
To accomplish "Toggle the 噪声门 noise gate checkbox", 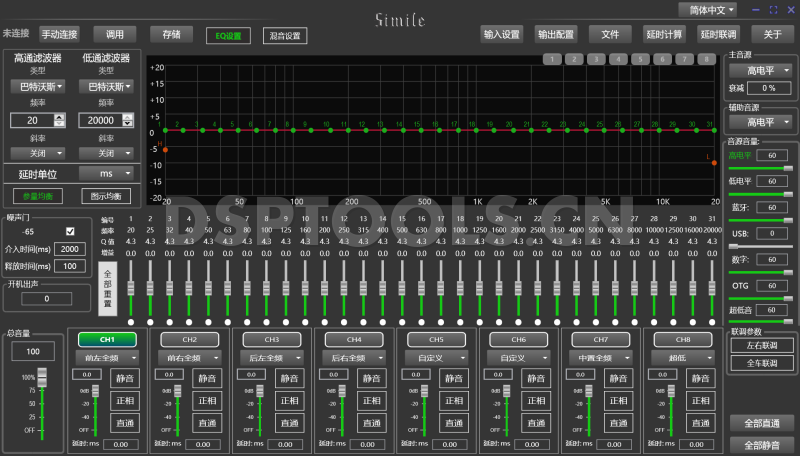I will click(x=70, y=232).
